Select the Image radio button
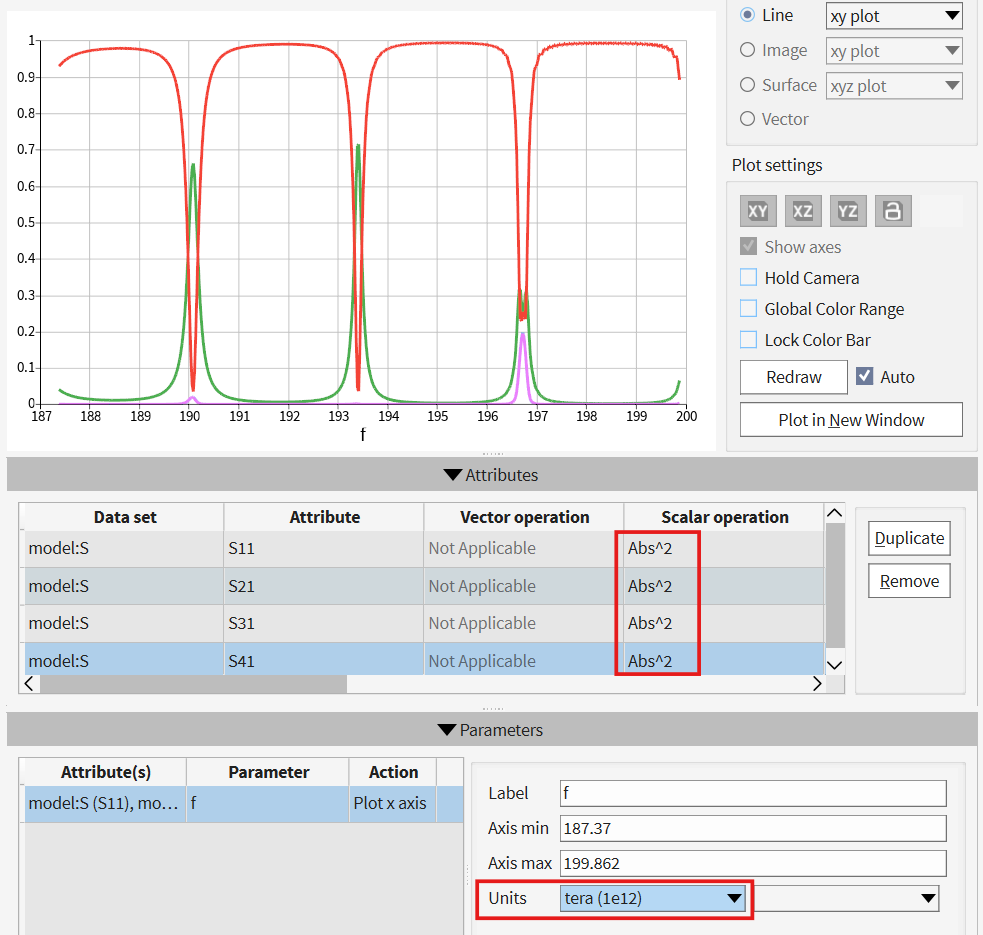 747,50
